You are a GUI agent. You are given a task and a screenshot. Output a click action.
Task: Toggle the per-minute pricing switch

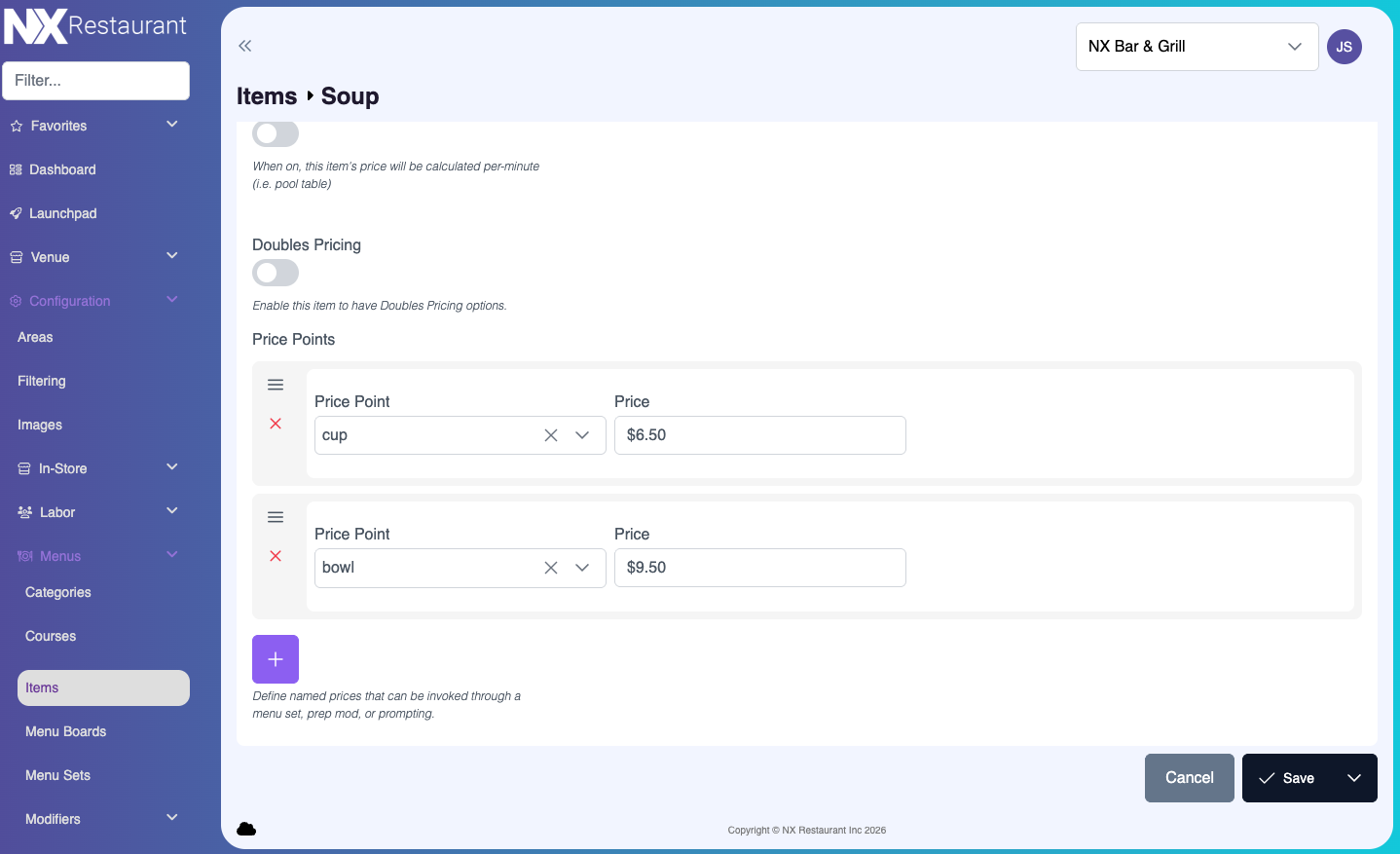click(276, 133)
